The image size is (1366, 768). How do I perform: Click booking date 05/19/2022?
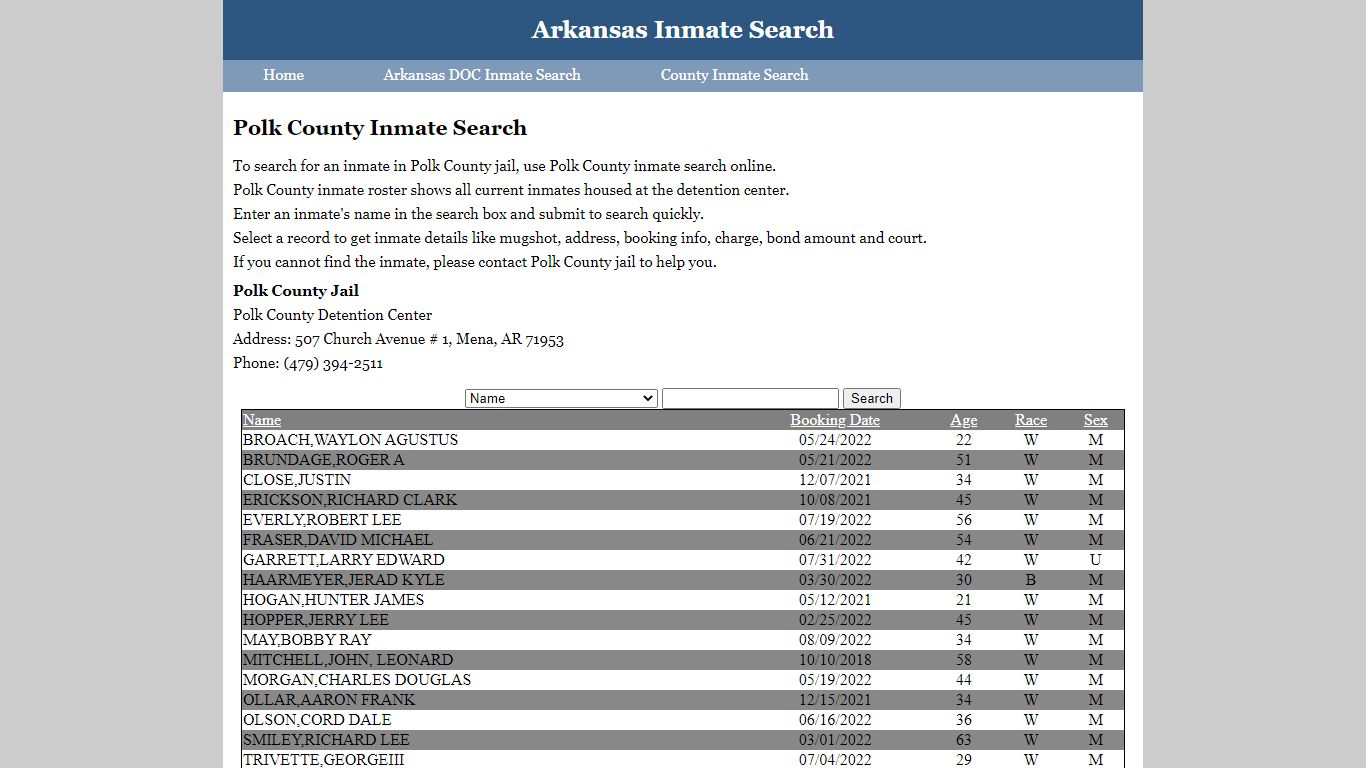pyautogui.click(x=835, y=680)
